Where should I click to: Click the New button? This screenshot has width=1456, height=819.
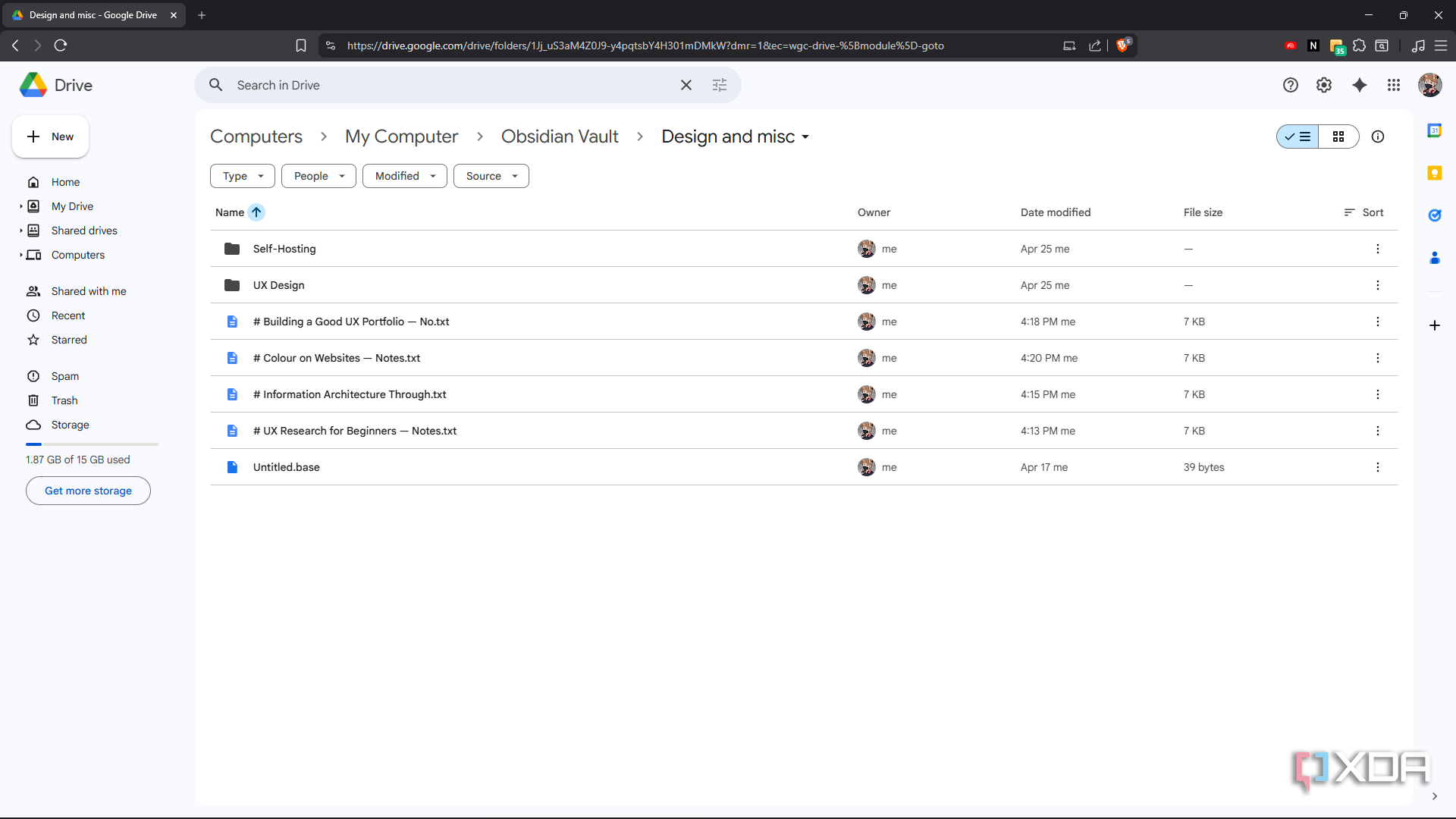(x=50, y=136)
